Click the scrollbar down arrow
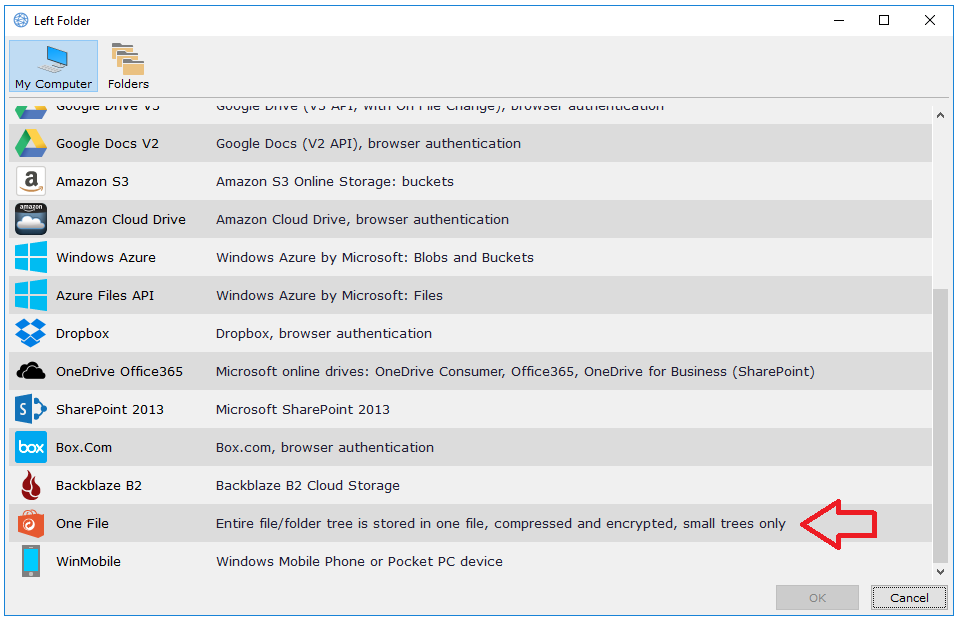This screenshot has height=627, width=959. 940,571
